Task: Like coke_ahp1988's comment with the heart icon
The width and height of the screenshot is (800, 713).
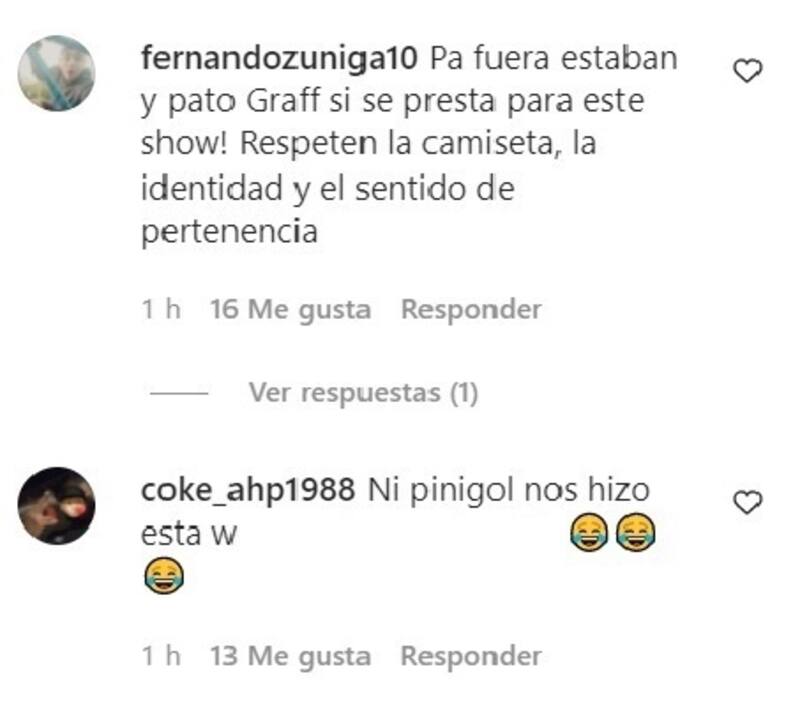Action: click(747, 502)
